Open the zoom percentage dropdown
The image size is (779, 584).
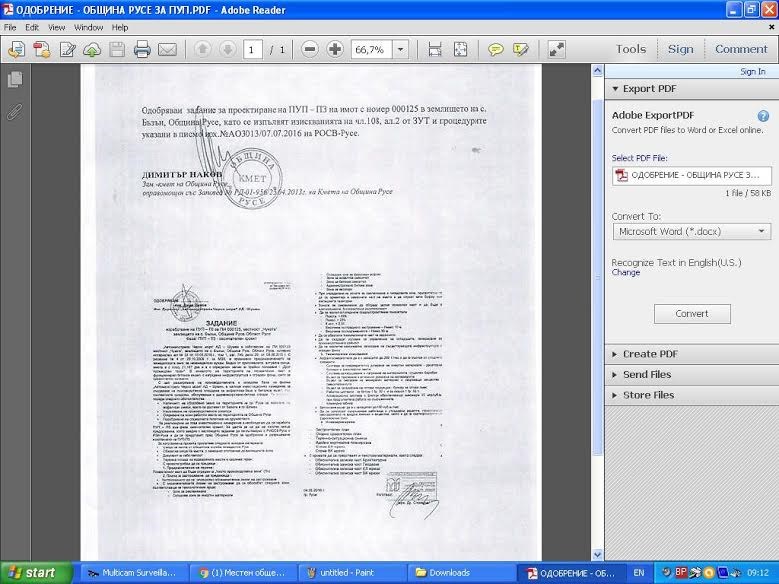coord(401,49)
